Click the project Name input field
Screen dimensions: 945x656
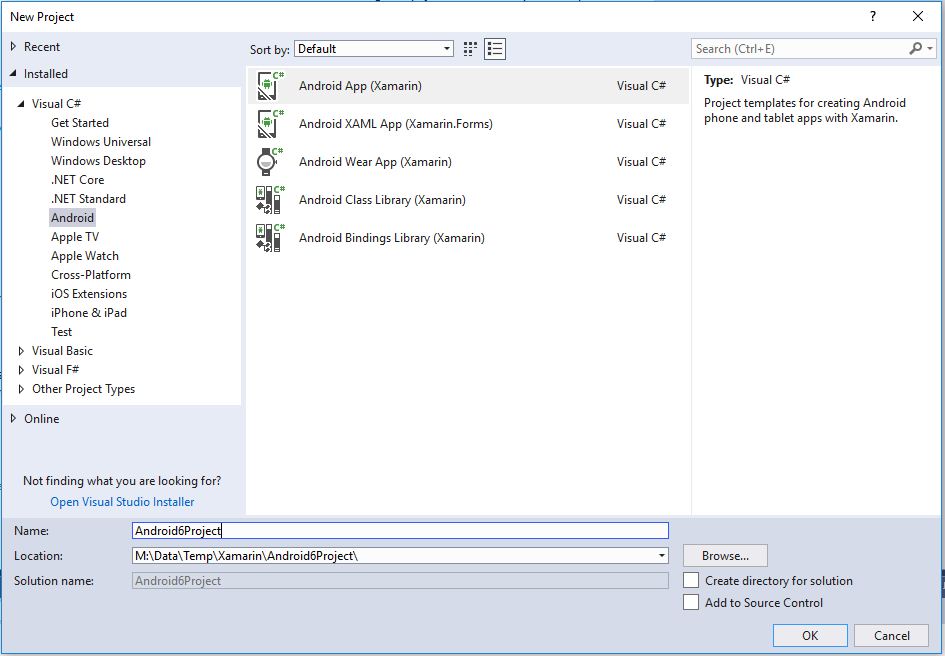(x=400, y=531)
